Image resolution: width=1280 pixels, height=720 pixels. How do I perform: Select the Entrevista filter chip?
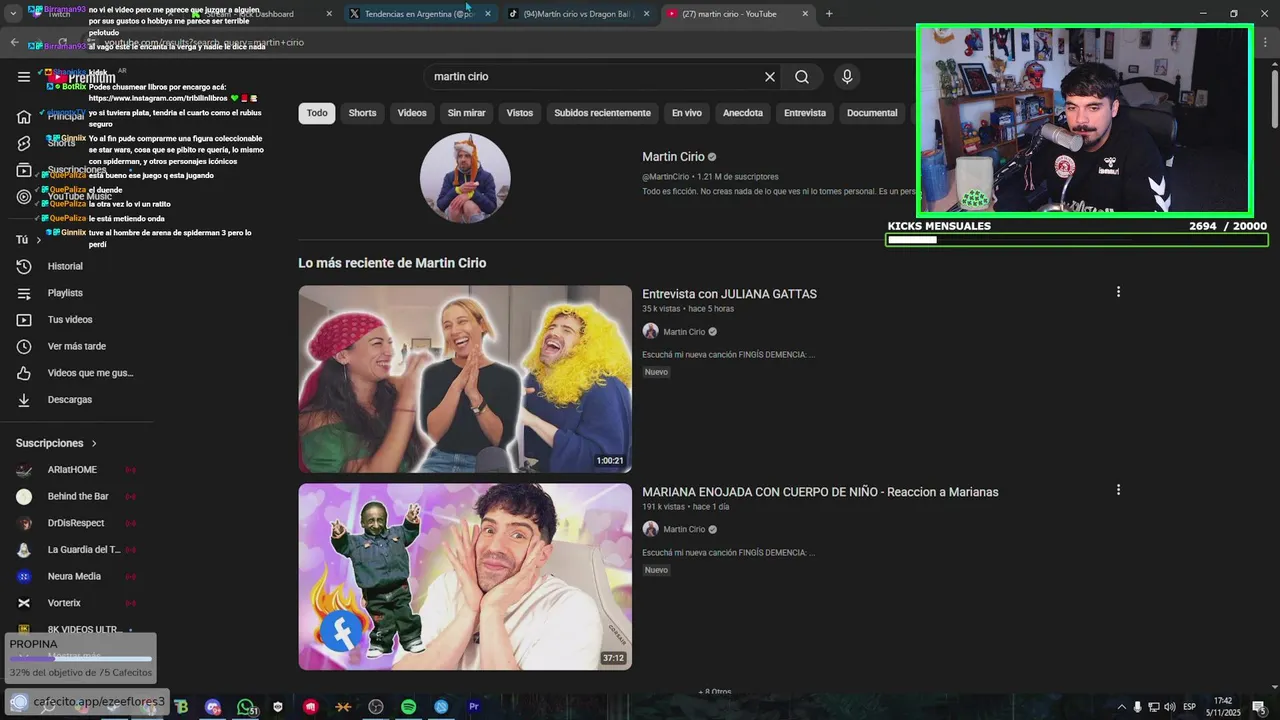[805, 113]
